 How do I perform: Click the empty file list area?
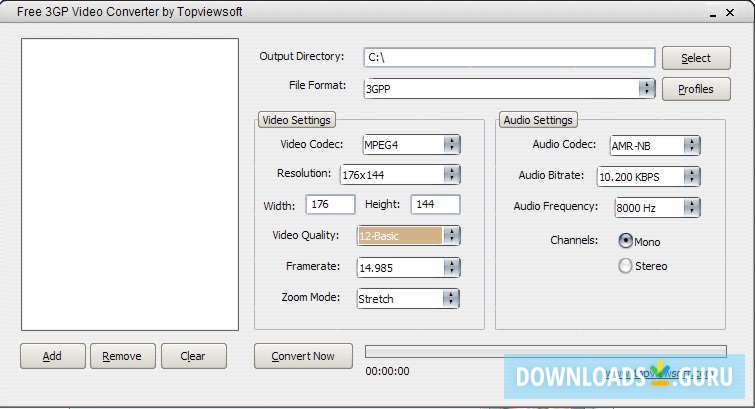[130, 185]
